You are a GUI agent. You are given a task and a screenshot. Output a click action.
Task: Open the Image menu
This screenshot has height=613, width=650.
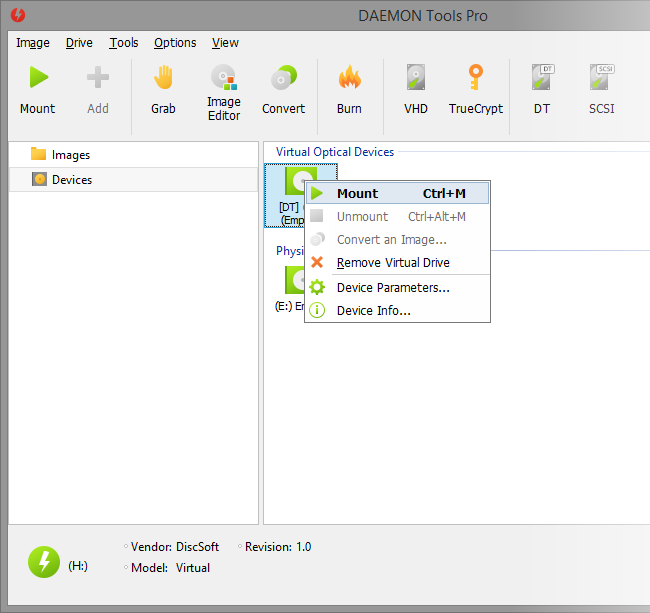click(x=33, y=43)
